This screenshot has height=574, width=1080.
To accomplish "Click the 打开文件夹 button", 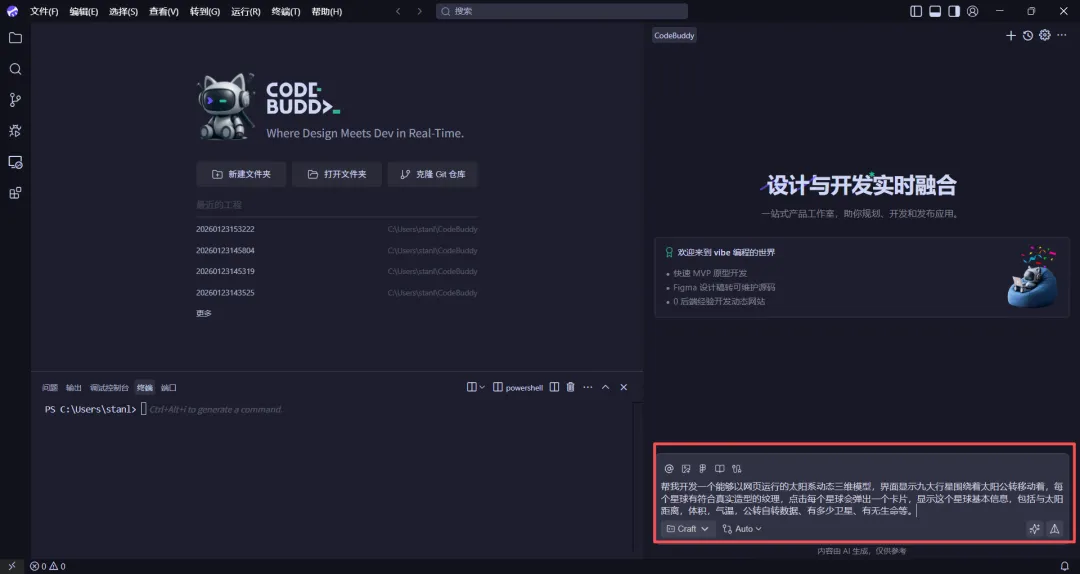I will coord(337,174).
